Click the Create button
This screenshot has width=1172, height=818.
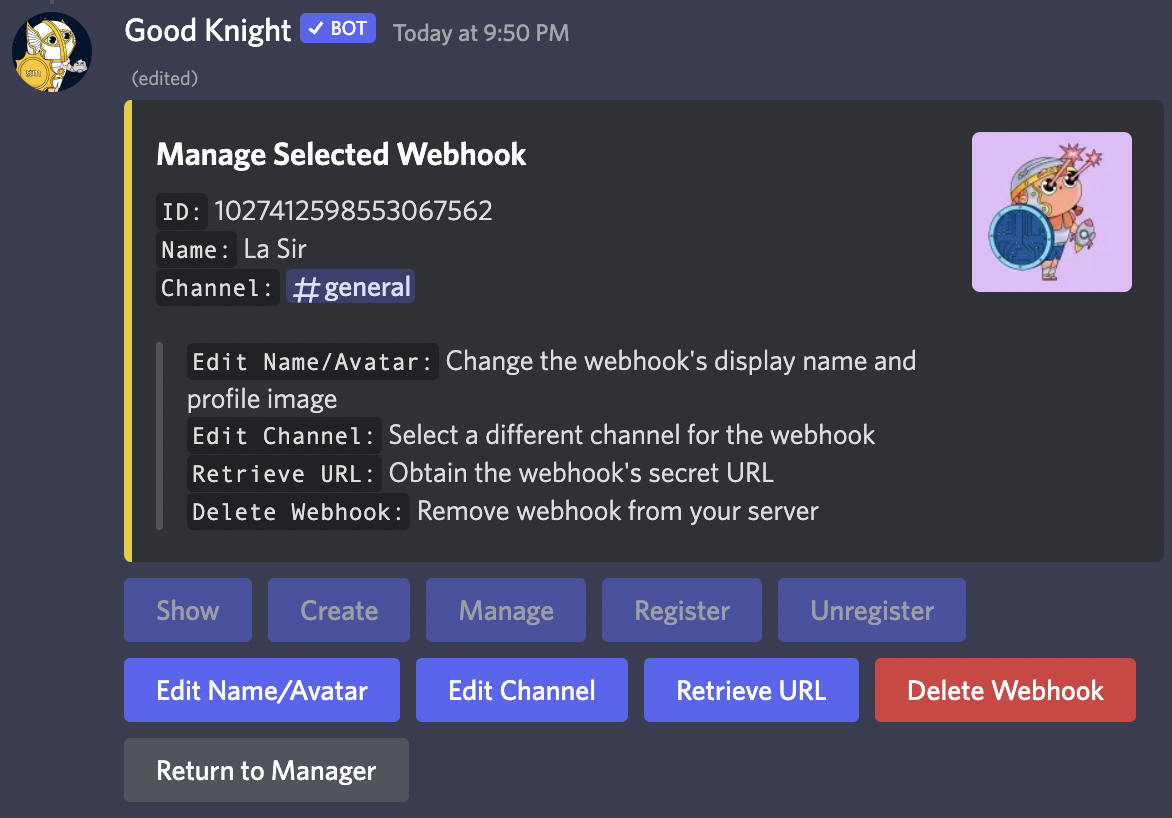click(x=339, y=610)
